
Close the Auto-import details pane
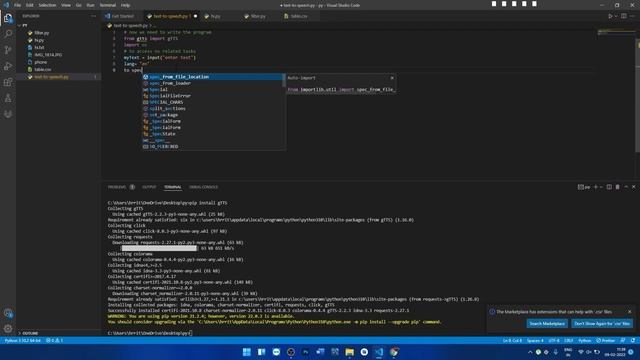(392, 78)
